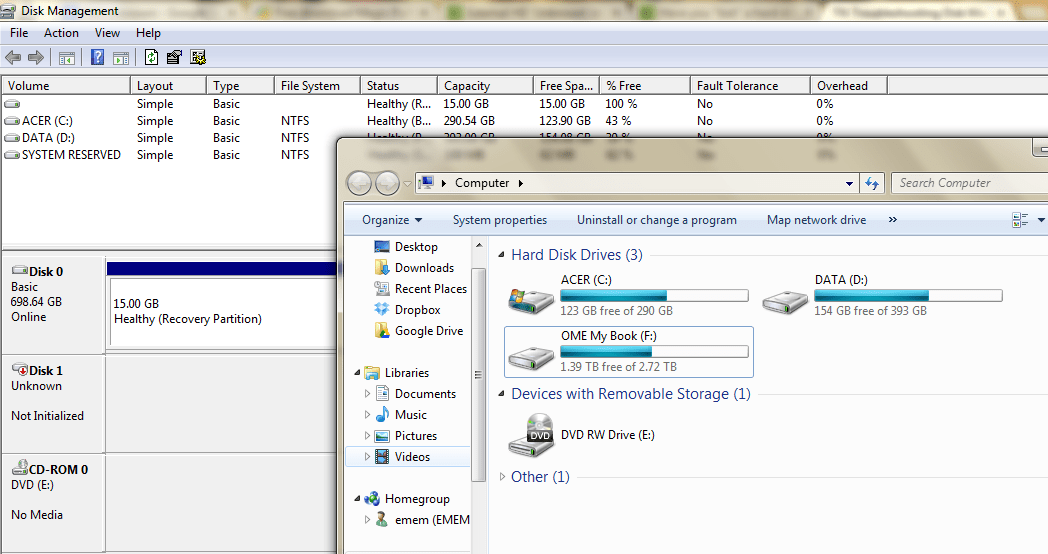Sort by the File System column header

pos(317,86)
